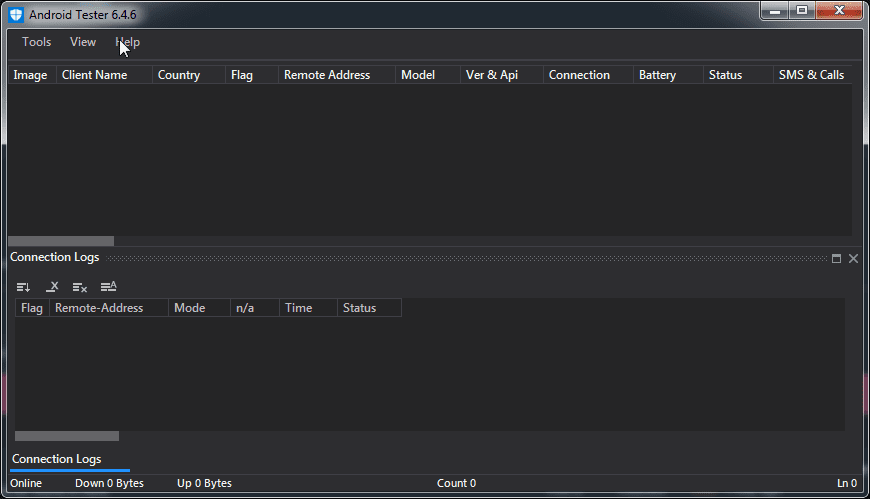Maximize the Connection Logs panel

(x=836, y=258)
